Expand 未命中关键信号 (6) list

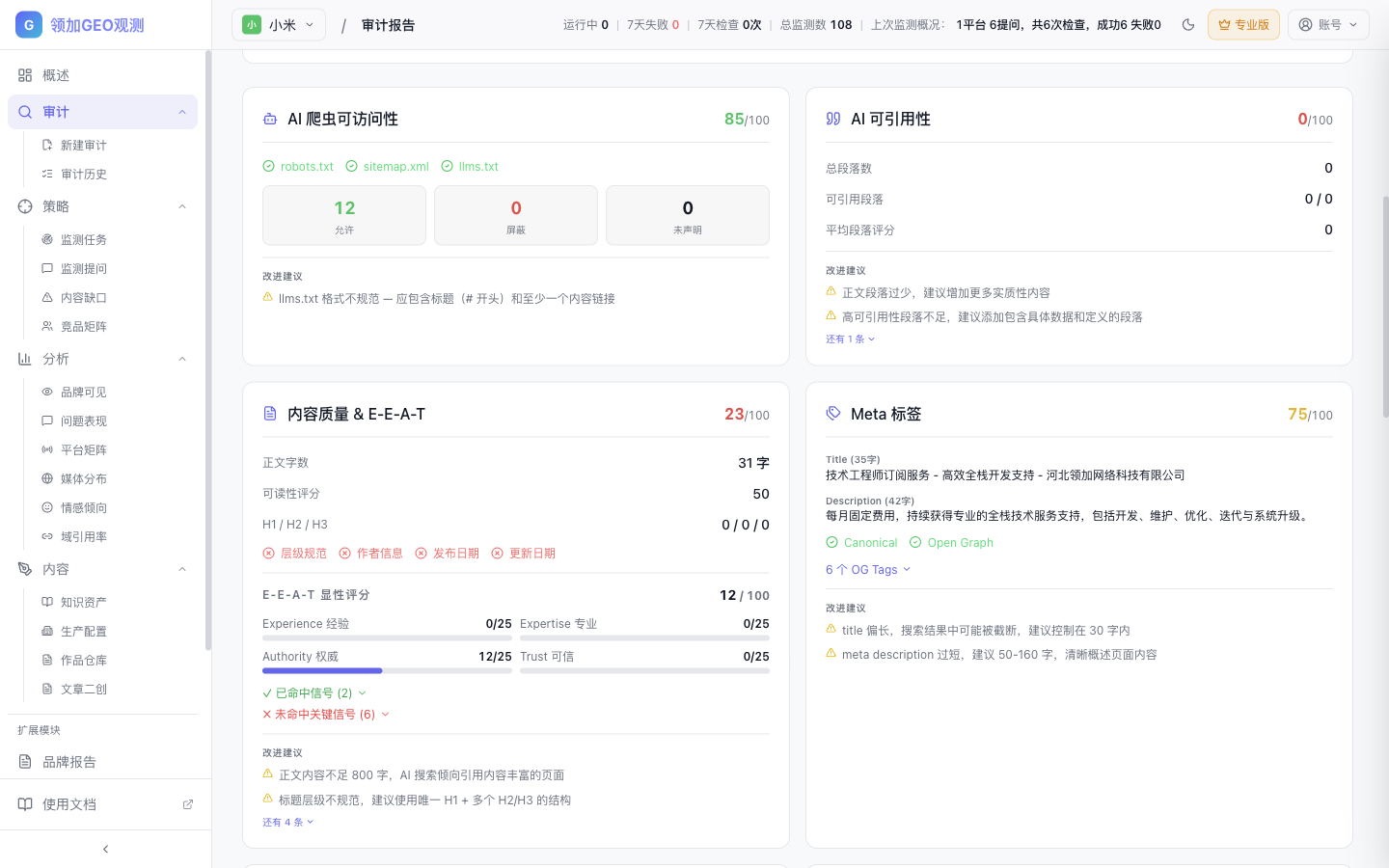pos(326,714)
